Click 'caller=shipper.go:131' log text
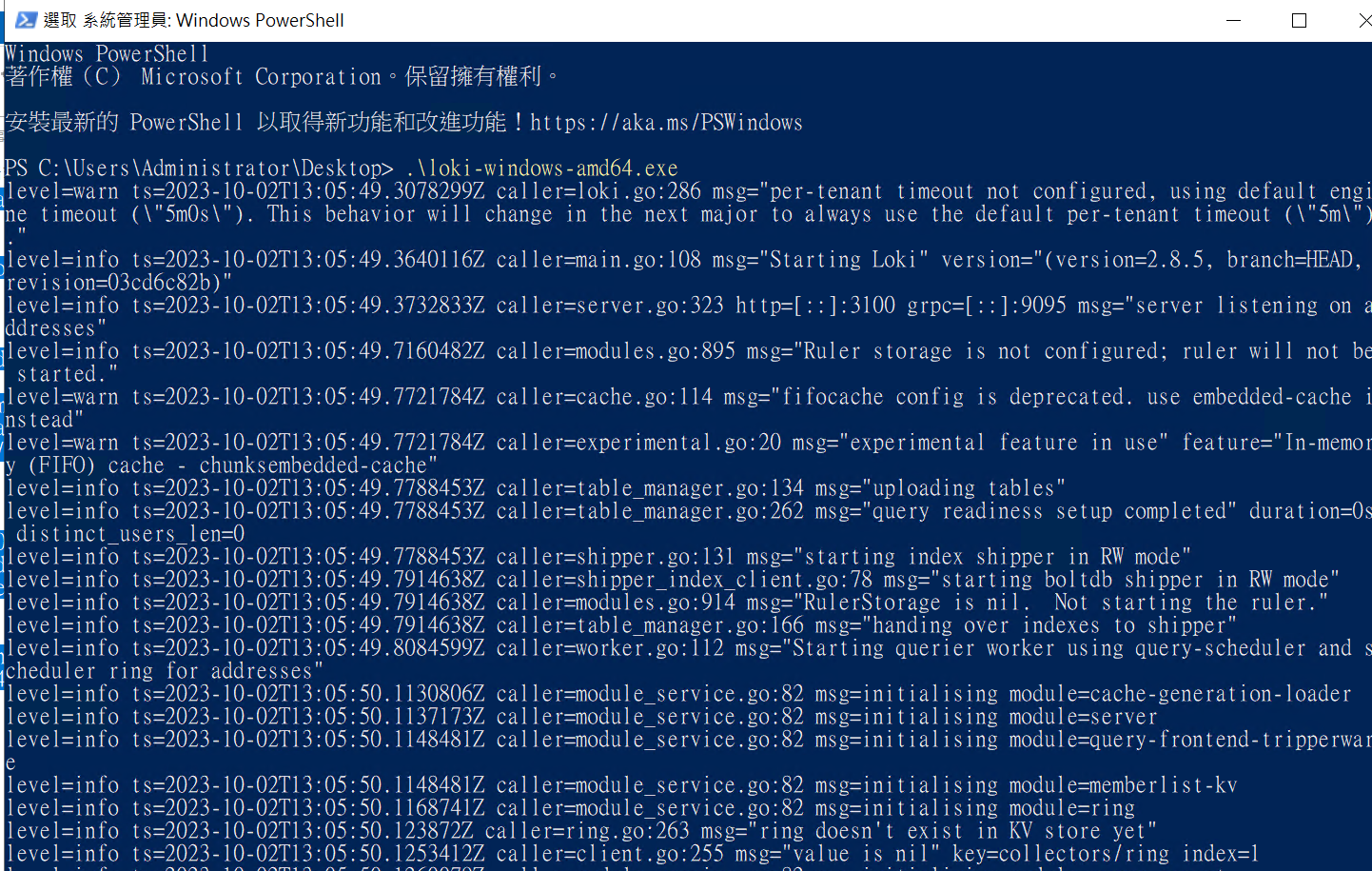Image resolution: width=1372 pixels, height=871 pixels. [616, 557]
